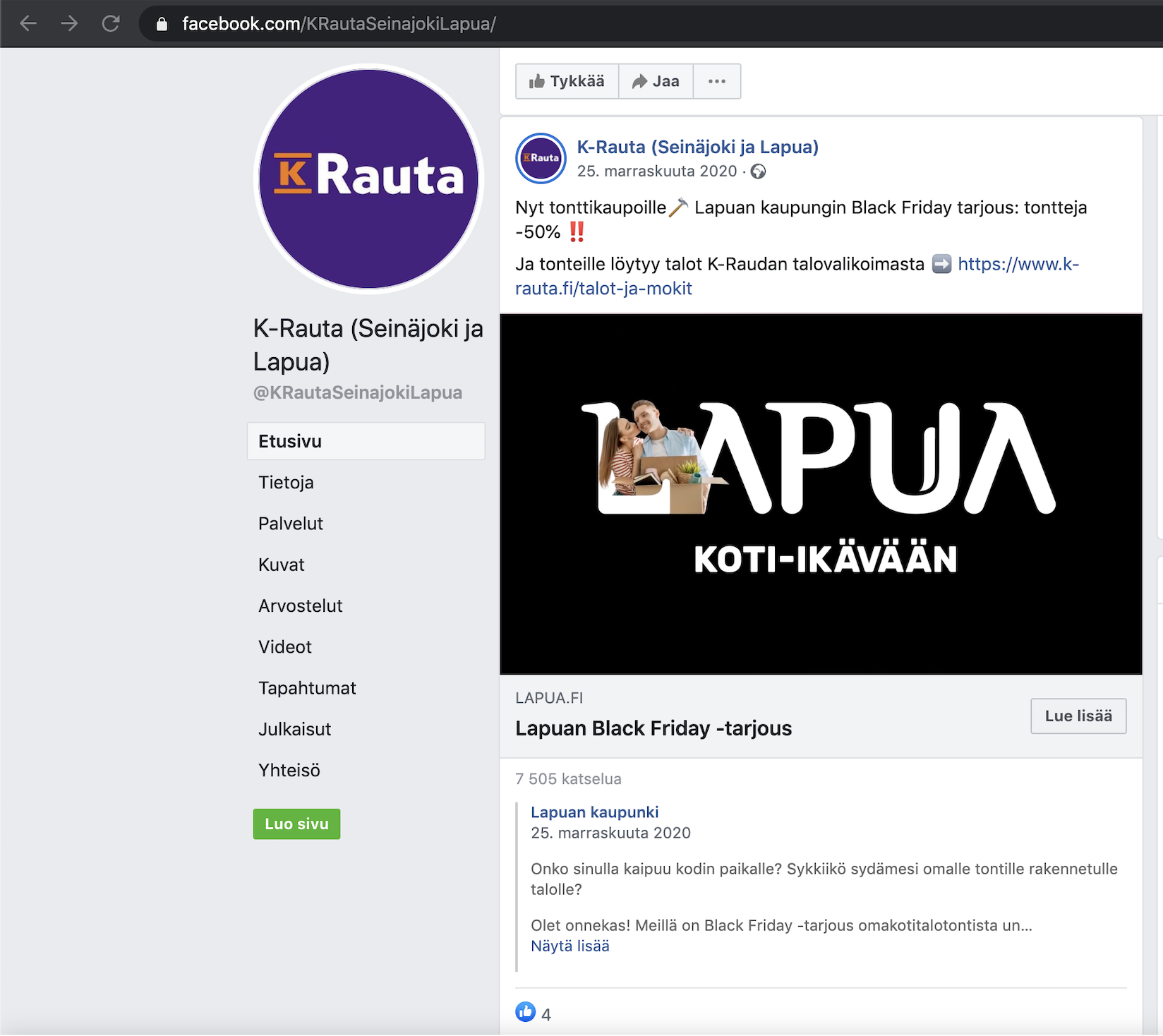This screenshot has height=1036, width=1163.
Task: Go back with the browser back arrow
Action: coord(28,23)
